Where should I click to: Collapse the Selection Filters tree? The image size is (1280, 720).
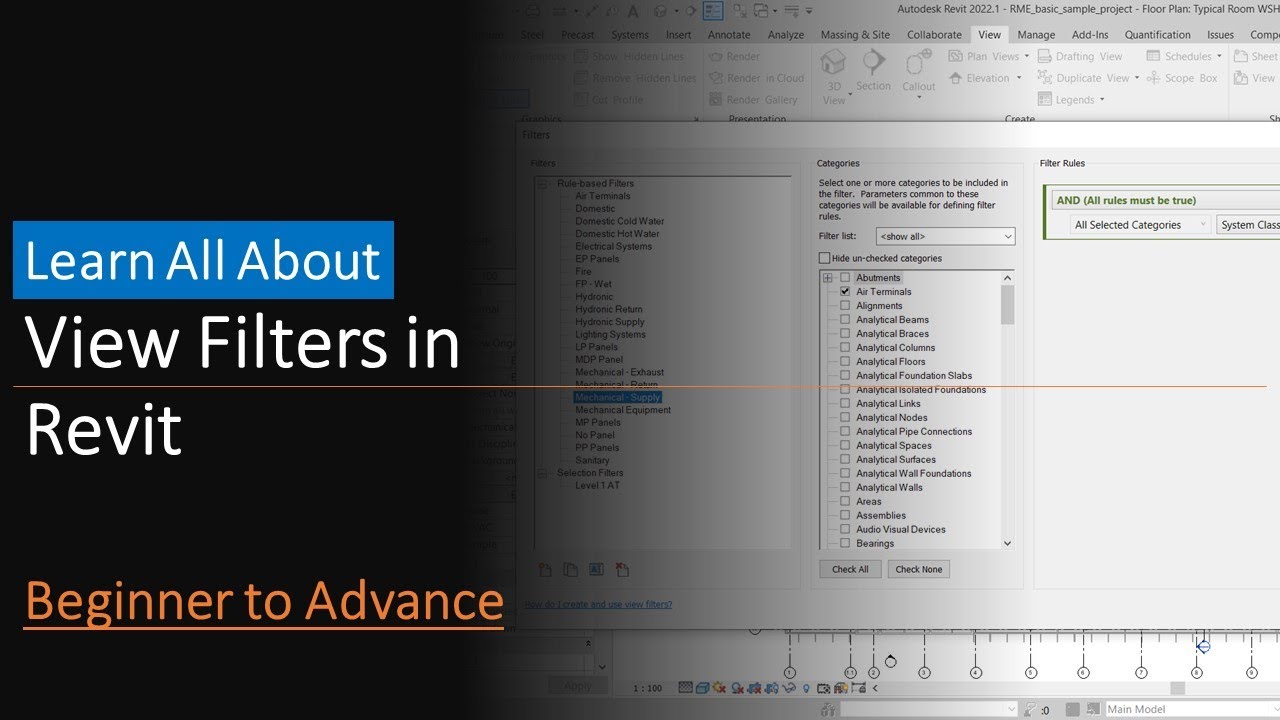543,473
